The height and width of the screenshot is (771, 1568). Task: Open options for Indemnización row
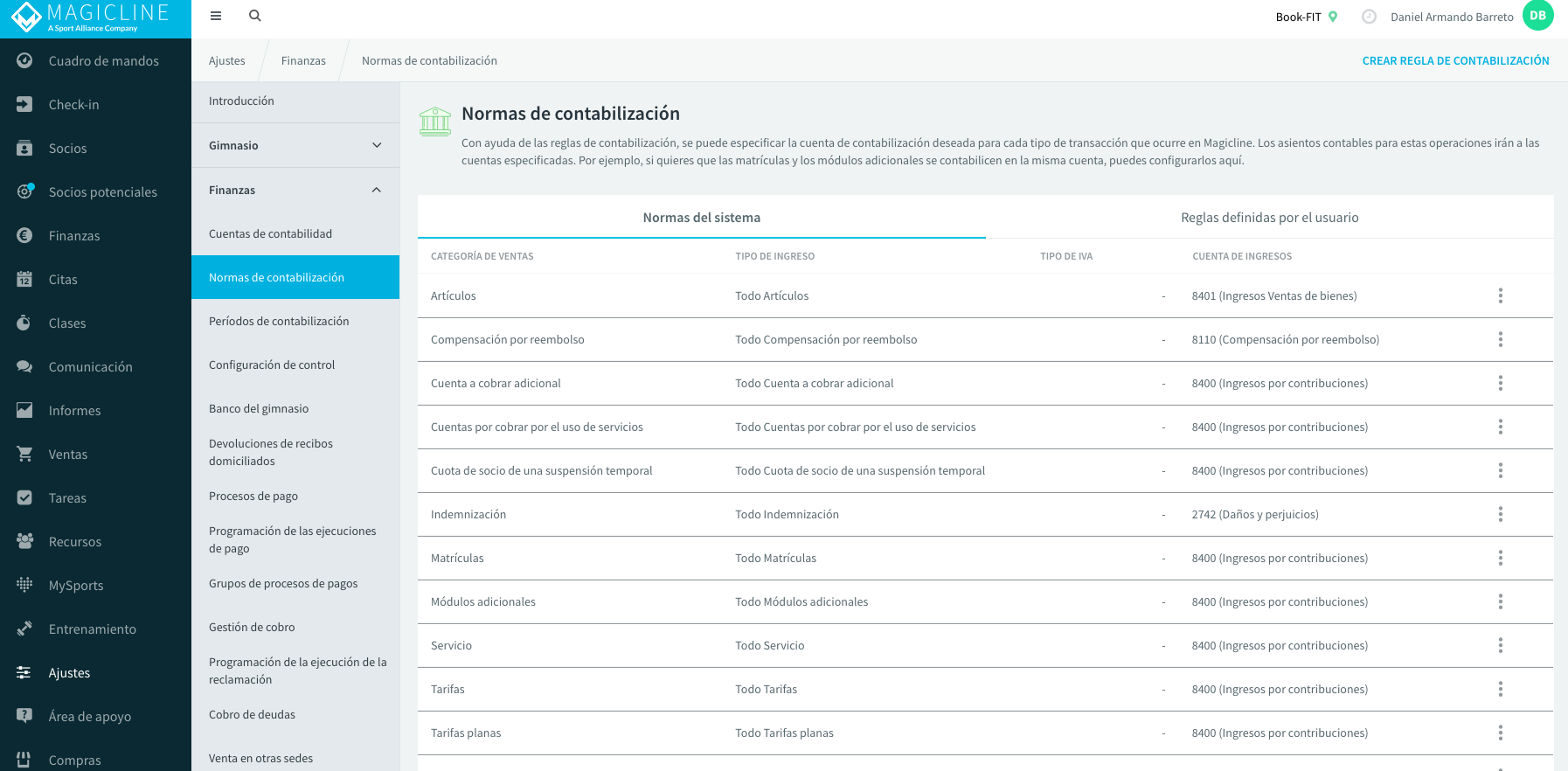pos(1501,514)
